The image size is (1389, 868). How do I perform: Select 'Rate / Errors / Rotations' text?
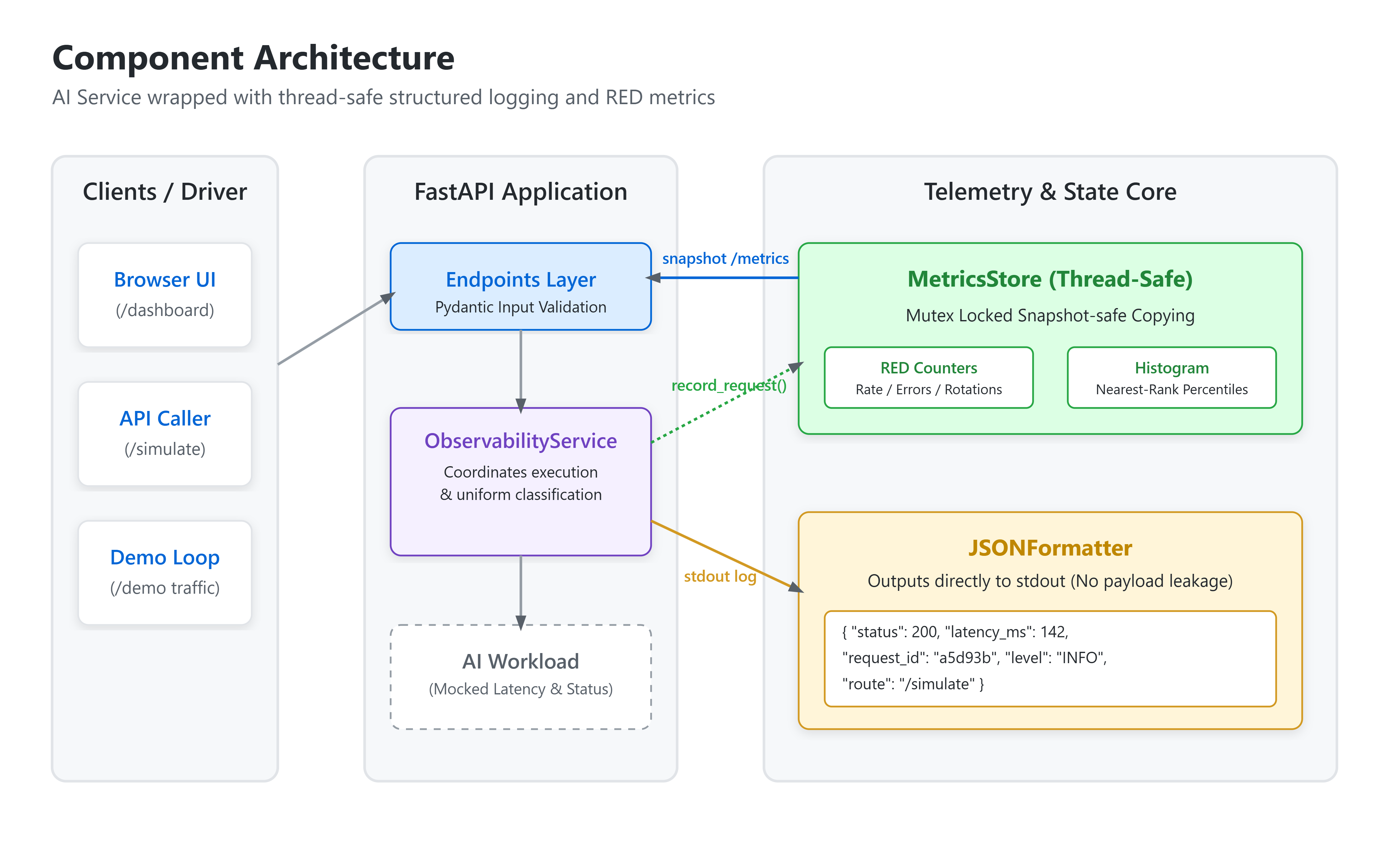pyautogui.click(x=929, y=390)
